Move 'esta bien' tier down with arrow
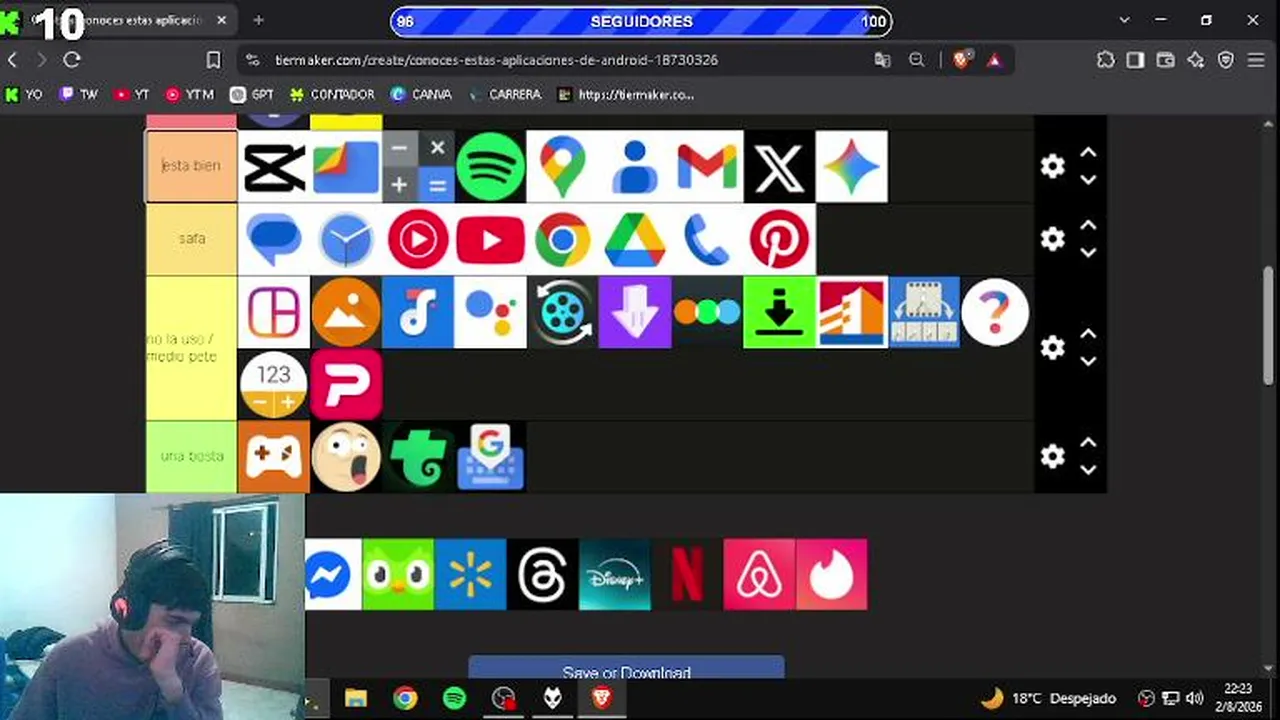 click(1088, 180)
